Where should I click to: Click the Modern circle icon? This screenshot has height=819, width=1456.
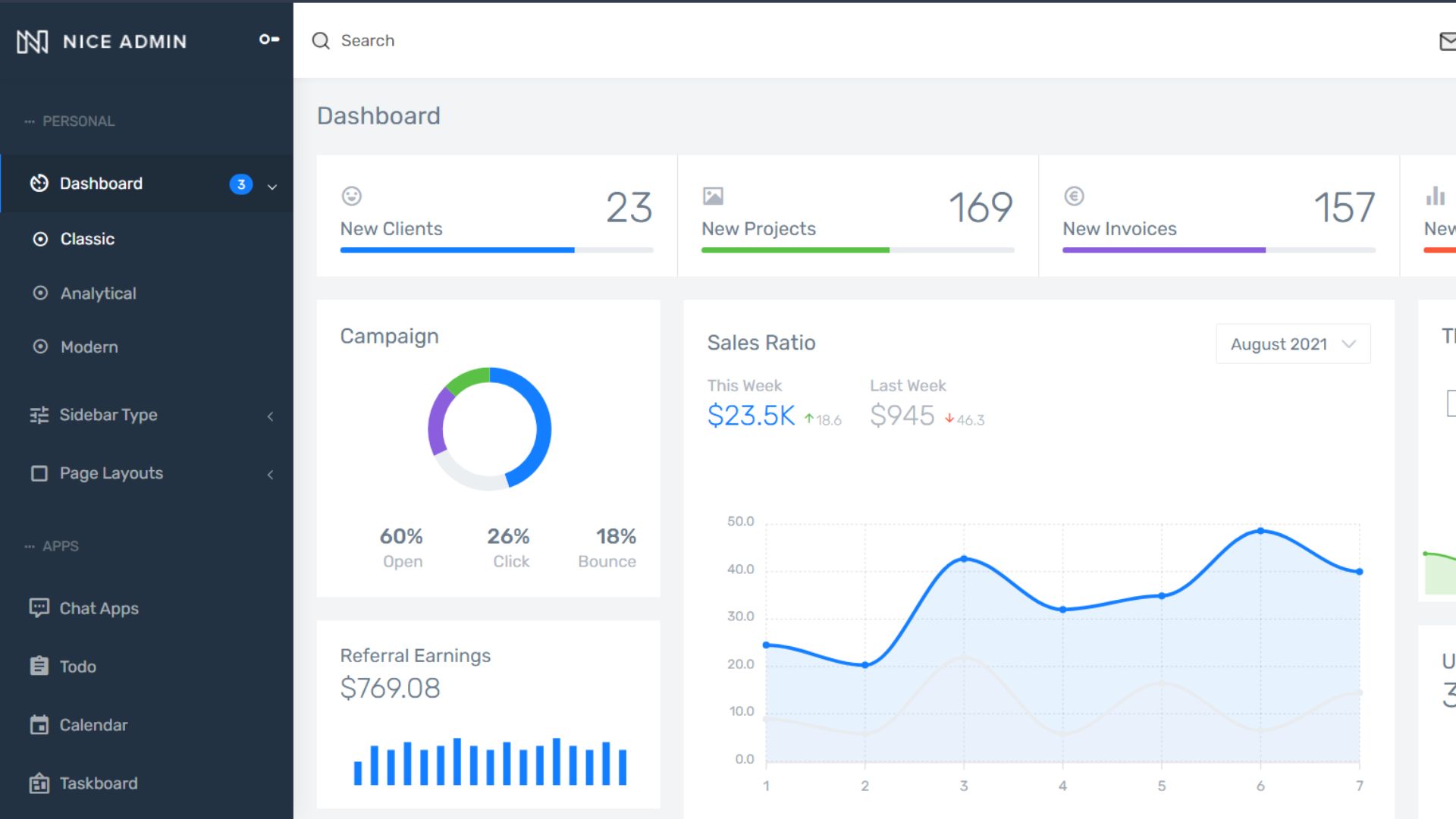tap(40, 347)
